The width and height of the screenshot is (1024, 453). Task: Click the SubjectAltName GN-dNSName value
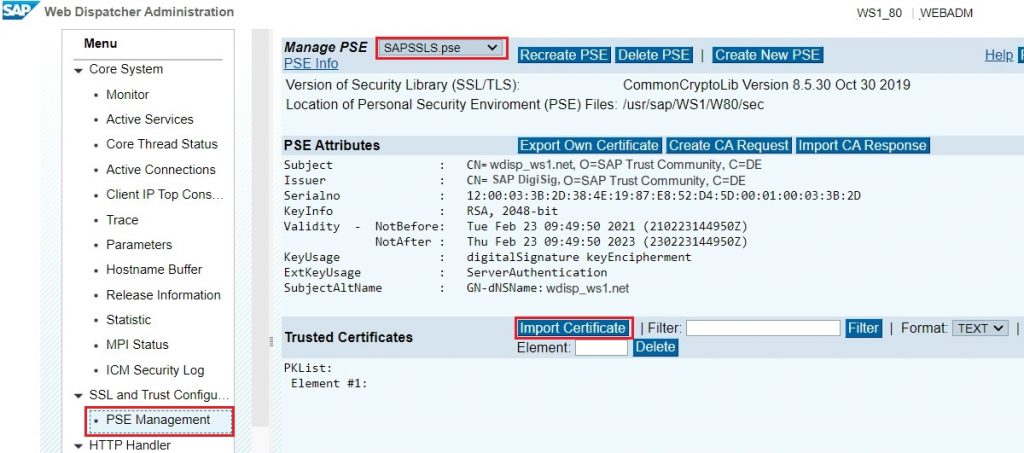point(548,288)
